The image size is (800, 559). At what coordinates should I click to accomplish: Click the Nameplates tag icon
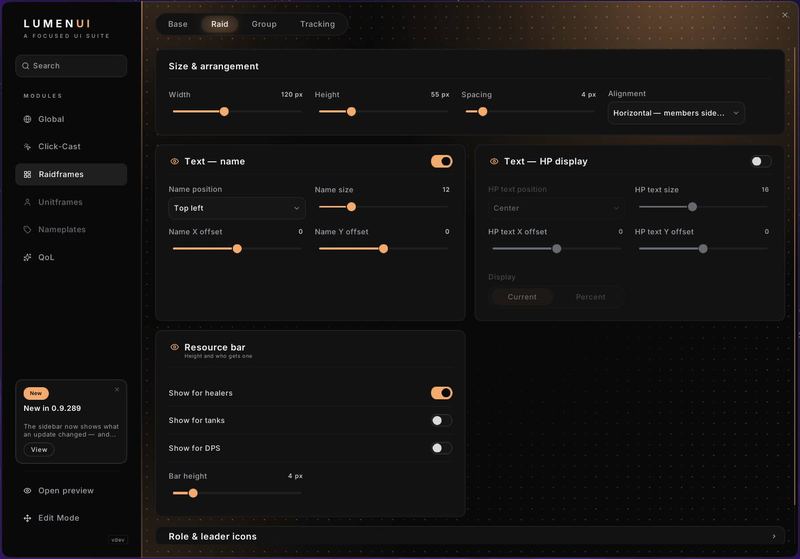pos(28,230)
